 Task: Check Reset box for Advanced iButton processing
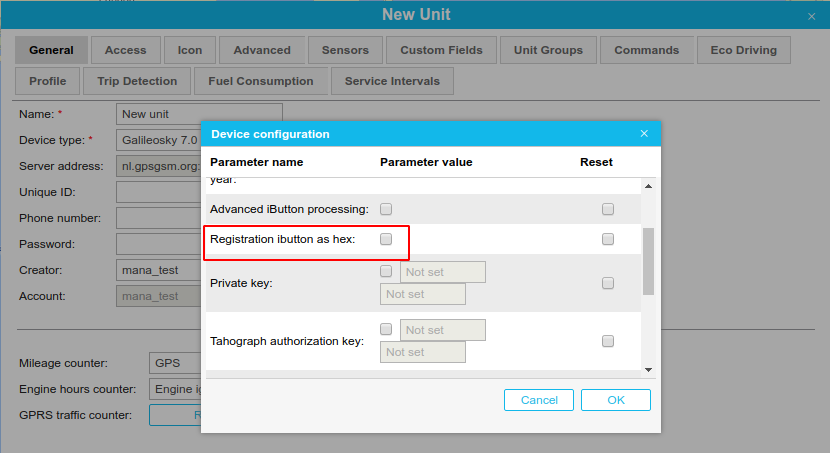coord(607,209)
